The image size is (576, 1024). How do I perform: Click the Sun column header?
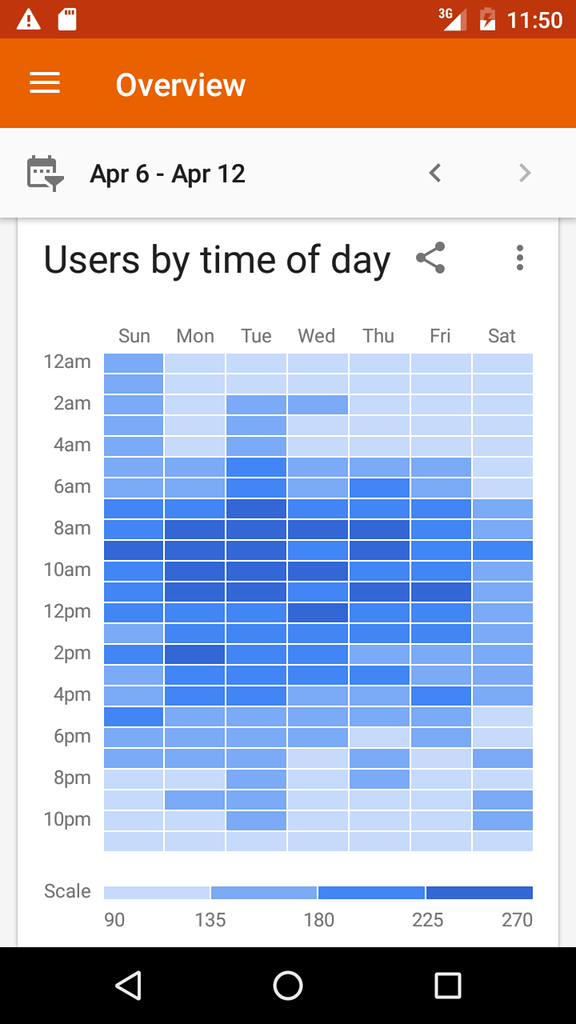[134, 336]
